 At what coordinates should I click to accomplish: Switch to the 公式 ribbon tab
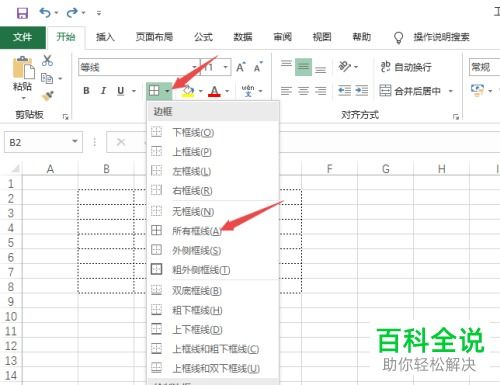pos(204,37)
